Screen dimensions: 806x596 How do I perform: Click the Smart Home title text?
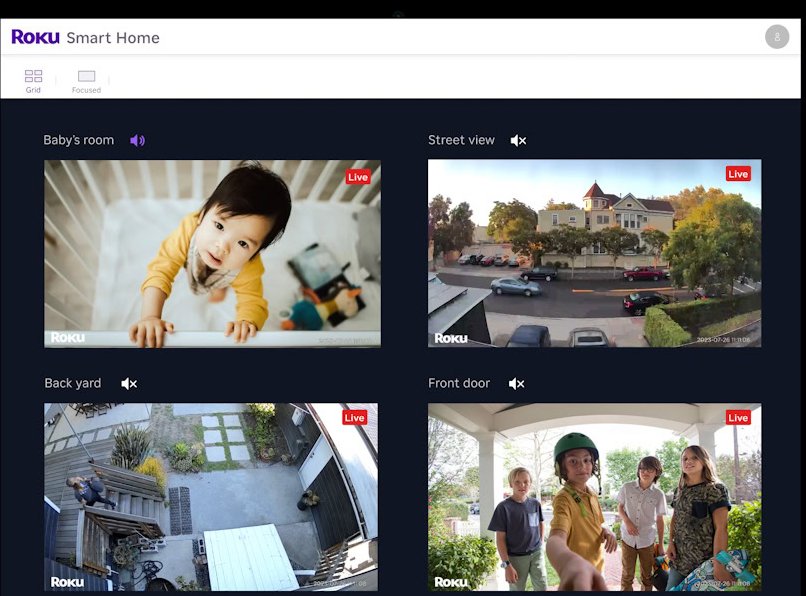tap(113, 38)
